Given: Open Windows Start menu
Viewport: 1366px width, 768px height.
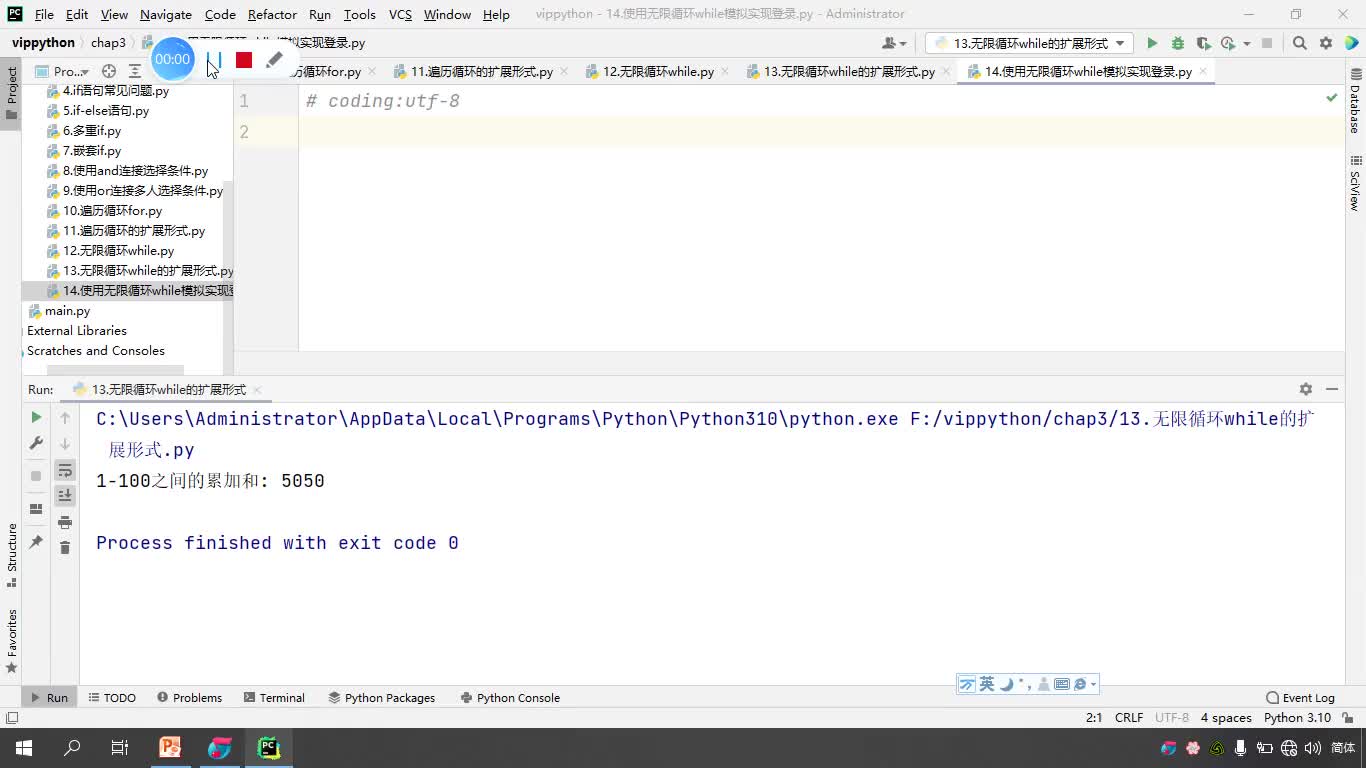Looking at the screenshot, I should click(24, 747).
